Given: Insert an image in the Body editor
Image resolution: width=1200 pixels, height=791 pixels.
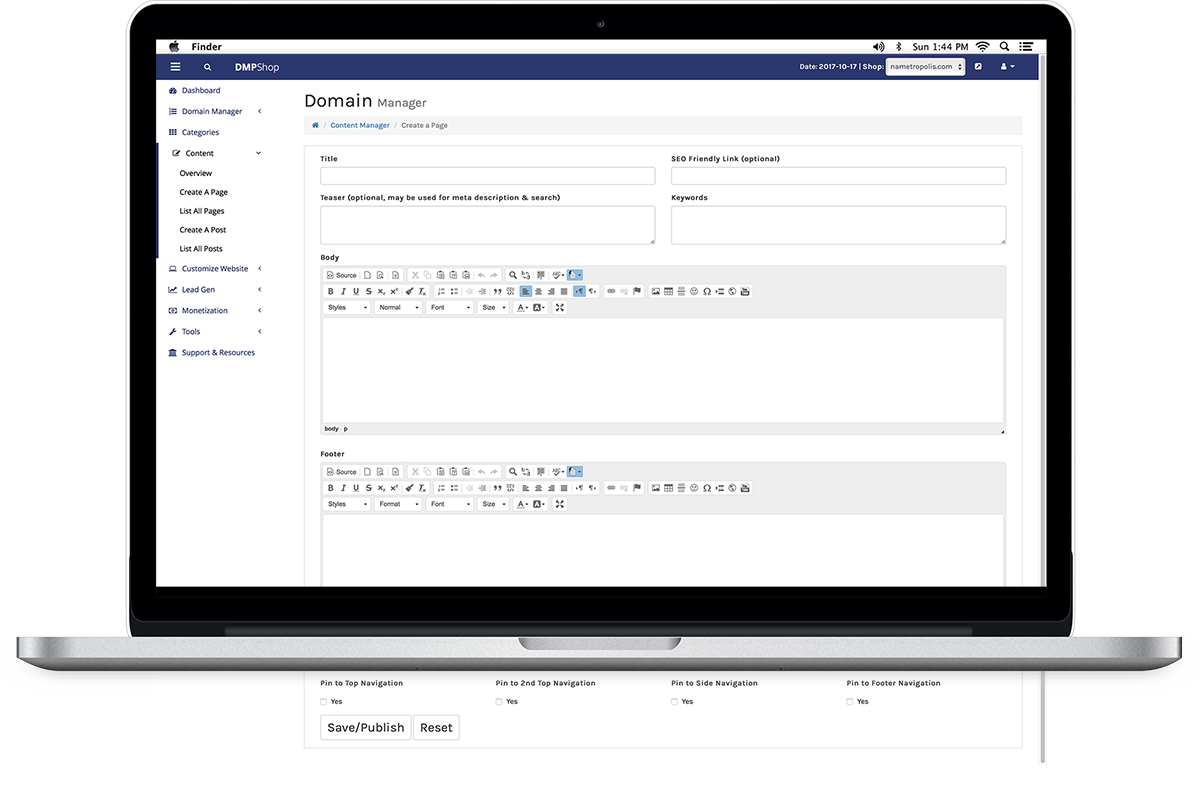Looking at the screenshot, I should [656, 292].
